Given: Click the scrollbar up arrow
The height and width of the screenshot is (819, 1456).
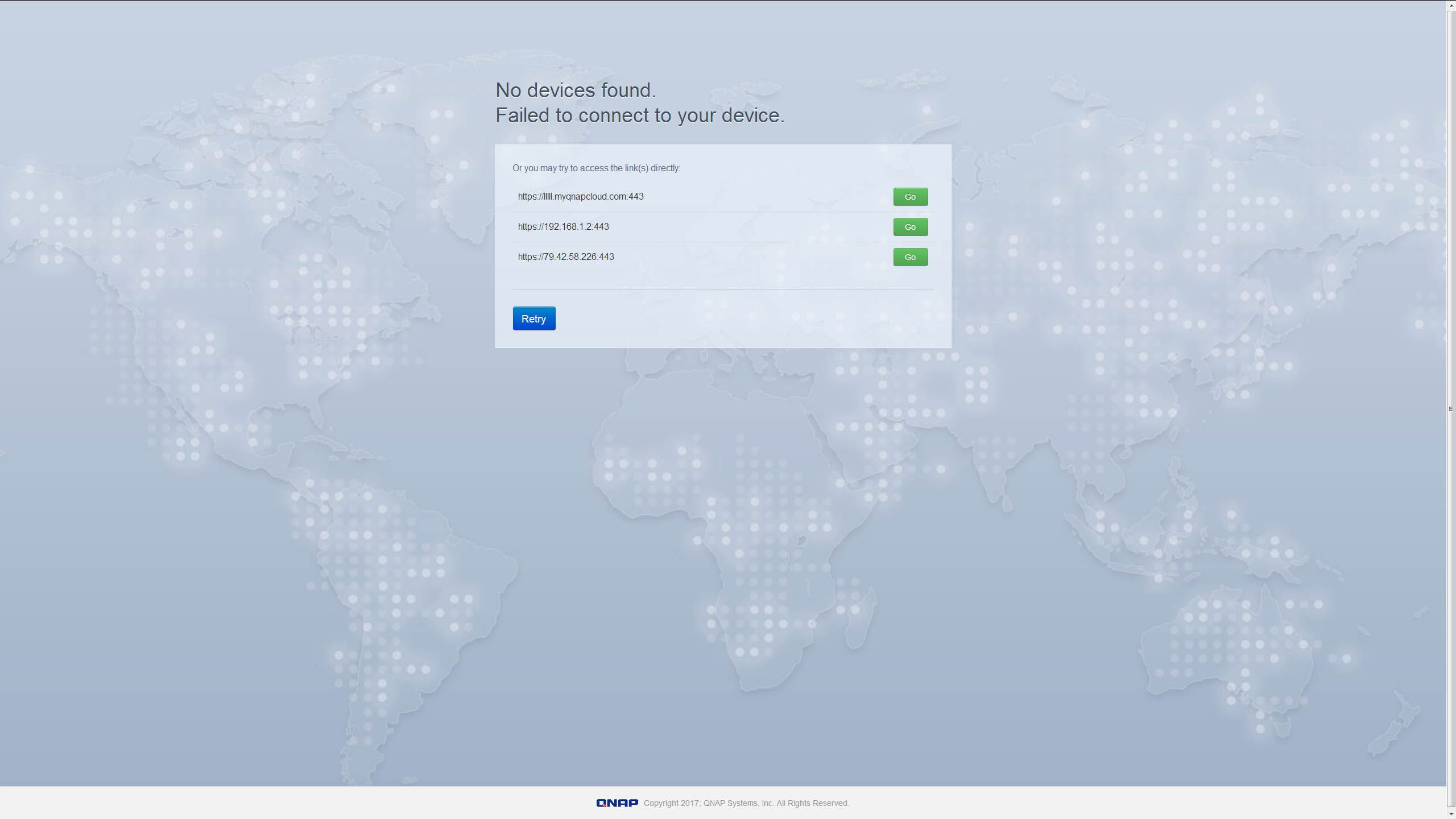Looking at the screenshot, I should tap(1451, 5).
